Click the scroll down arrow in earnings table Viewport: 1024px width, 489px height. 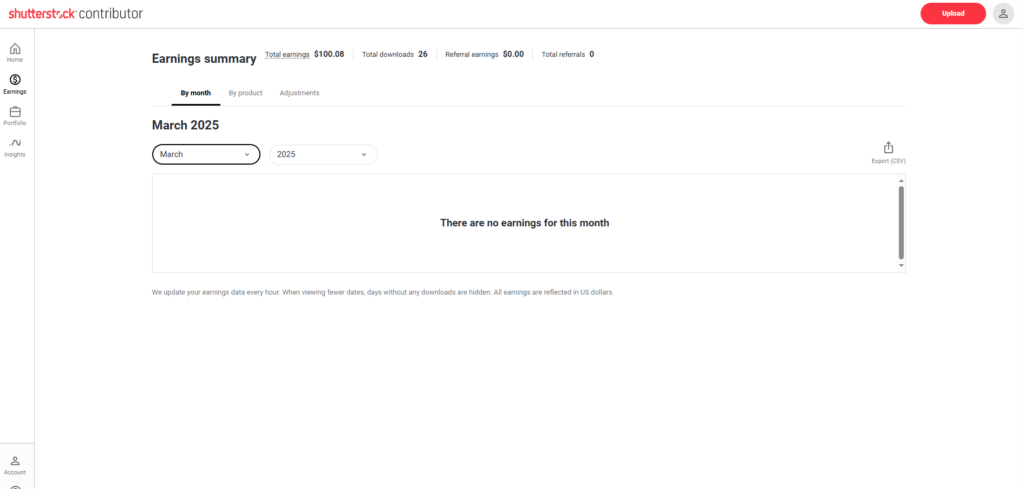click(x=901, y=266)
